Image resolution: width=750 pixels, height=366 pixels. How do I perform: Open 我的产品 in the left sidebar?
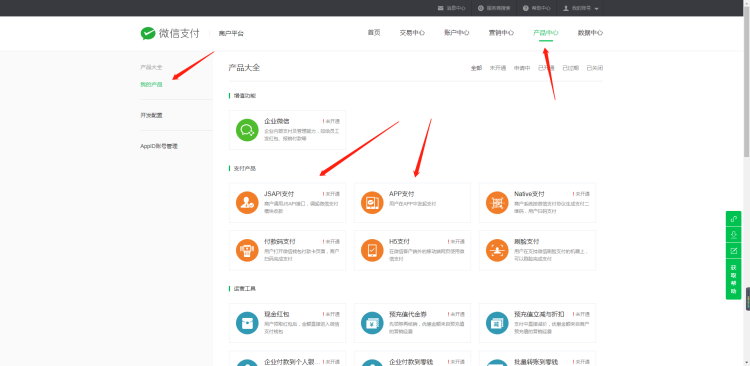[x=151, y=85]
